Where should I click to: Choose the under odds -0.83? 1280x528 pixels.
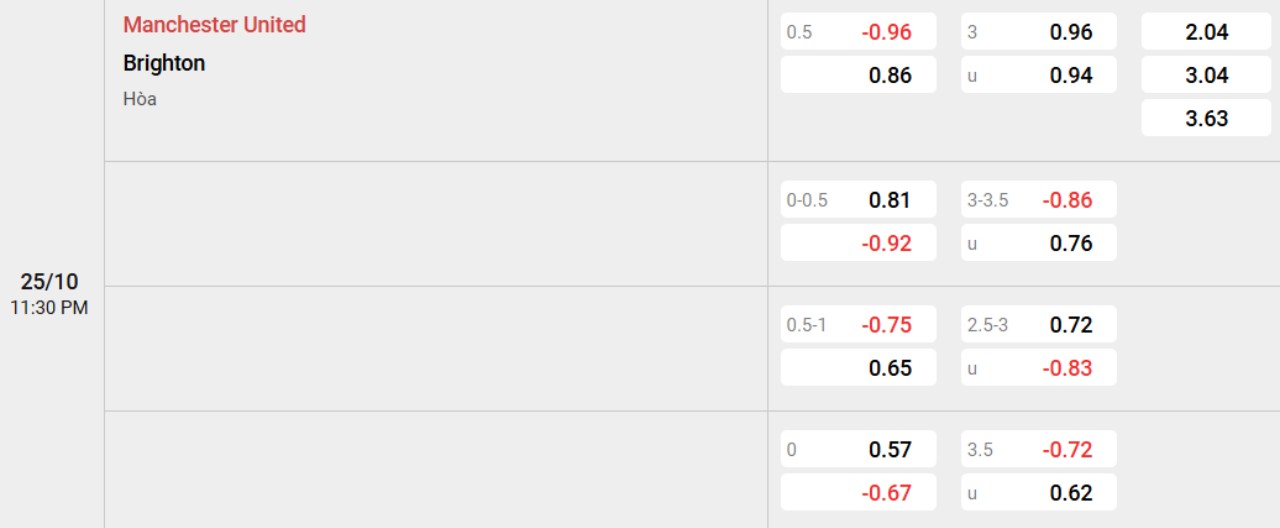[1038, 368]
